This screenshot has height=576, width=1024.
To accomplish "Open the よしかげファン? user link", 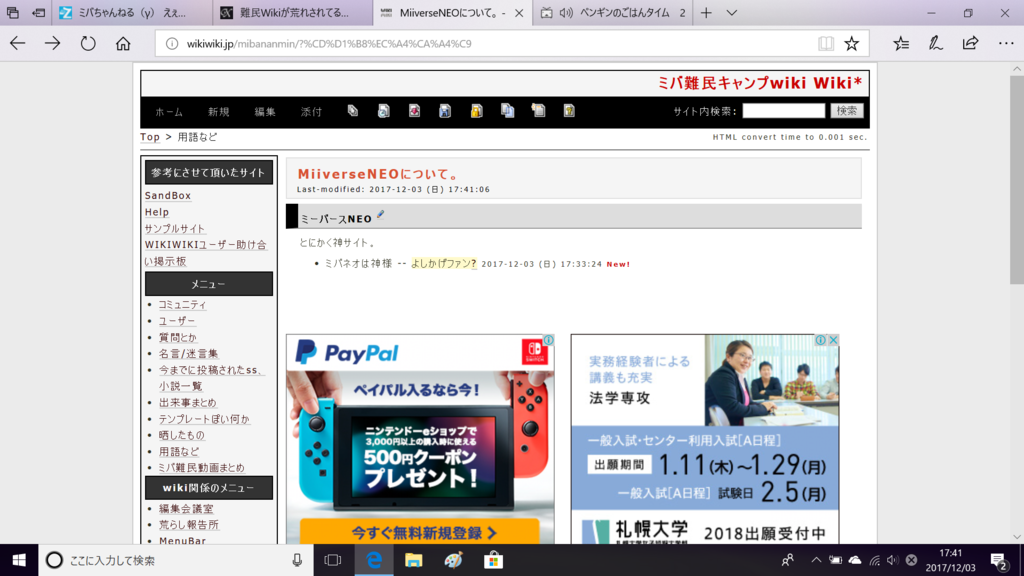I will coord(443,264).
